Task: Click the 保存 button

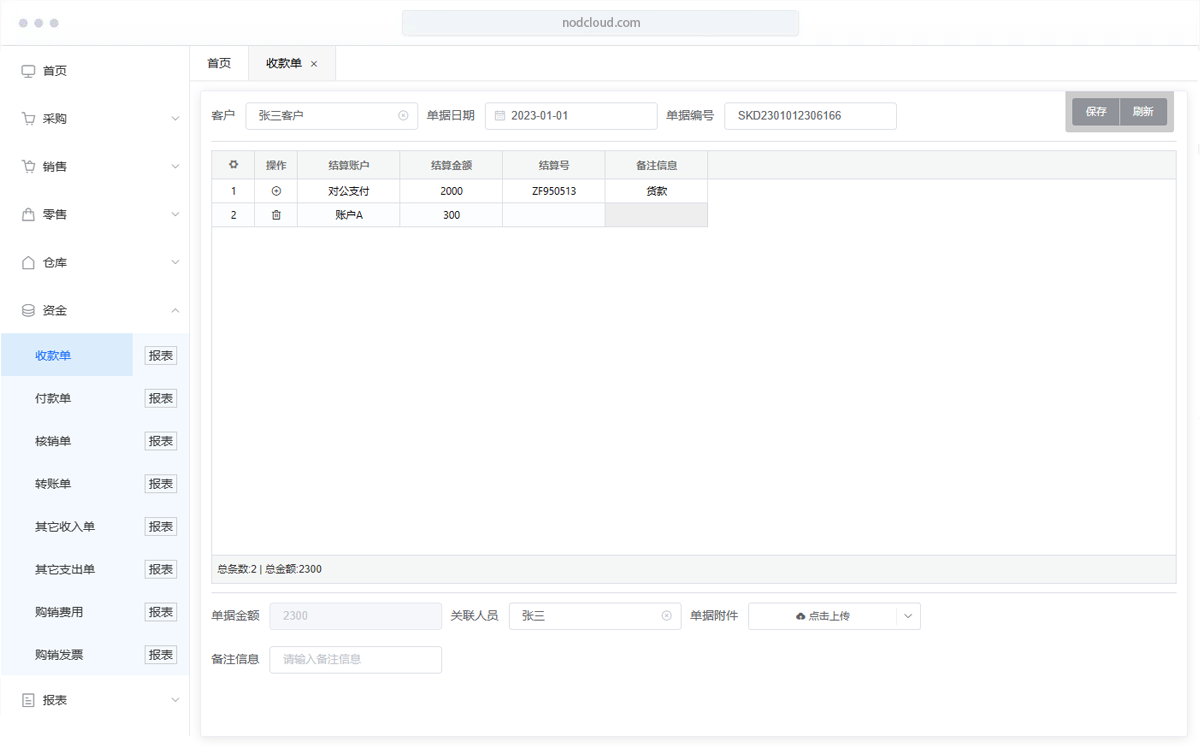Action: click(1096, 112)
